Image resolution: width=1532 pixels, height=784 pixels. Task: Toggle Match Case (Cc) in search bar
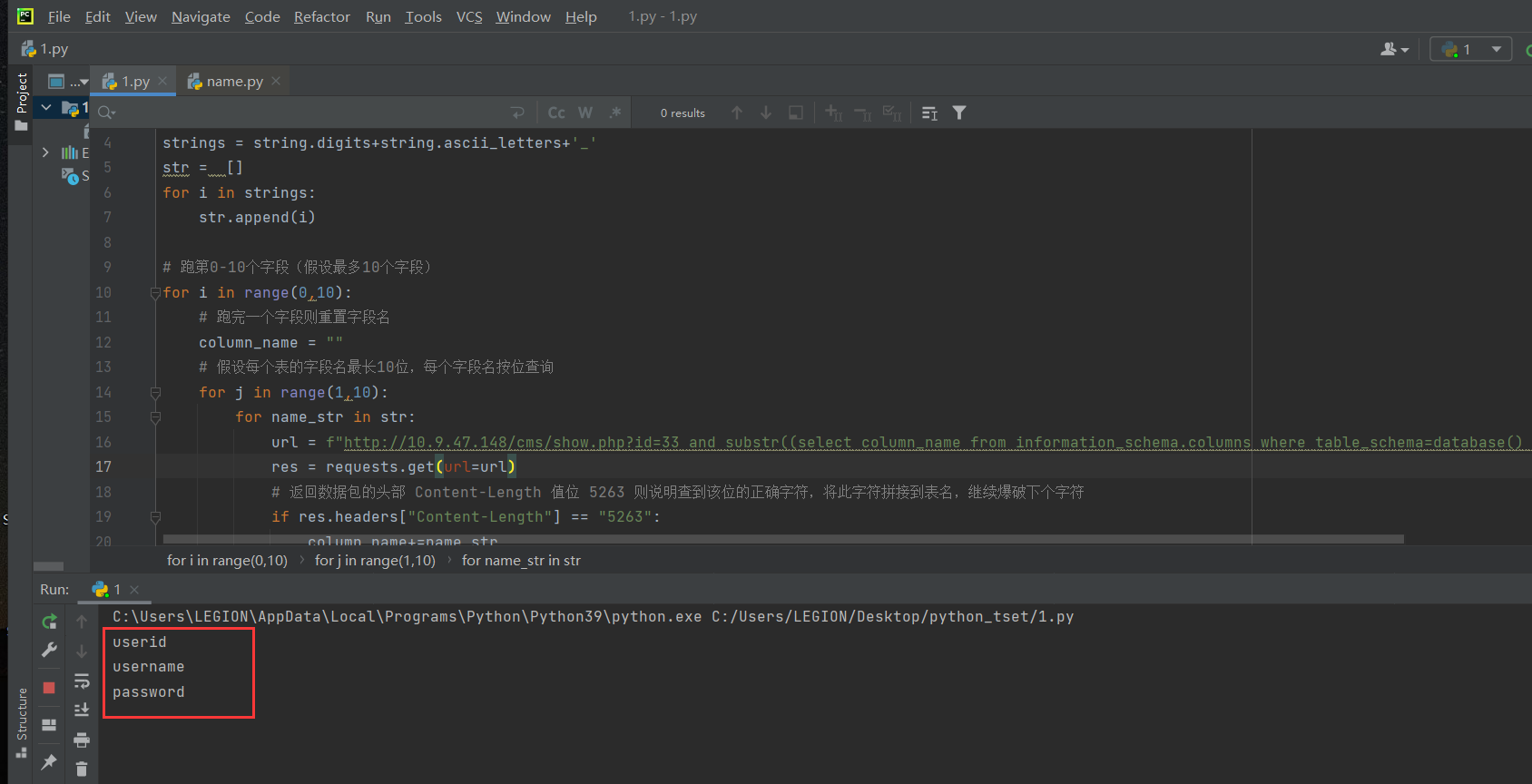[556, 113]
